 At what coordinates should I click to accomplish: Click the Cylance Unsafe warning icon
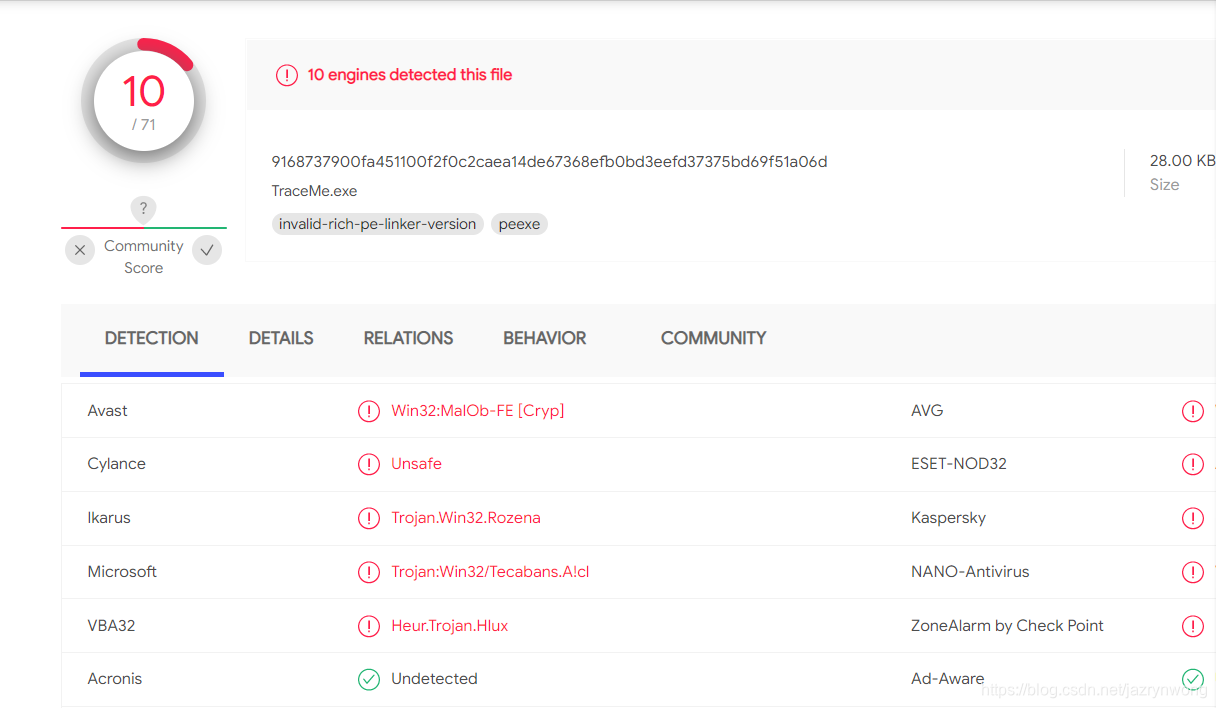point(369,464)
